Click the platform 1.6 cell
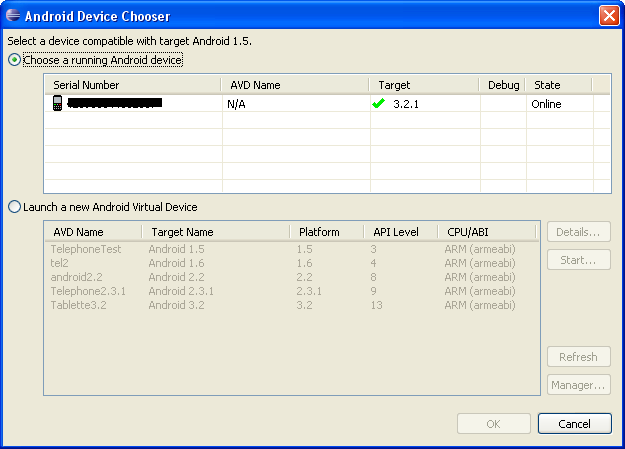Viewport: 625px width, 449px height. click(304, 263)
